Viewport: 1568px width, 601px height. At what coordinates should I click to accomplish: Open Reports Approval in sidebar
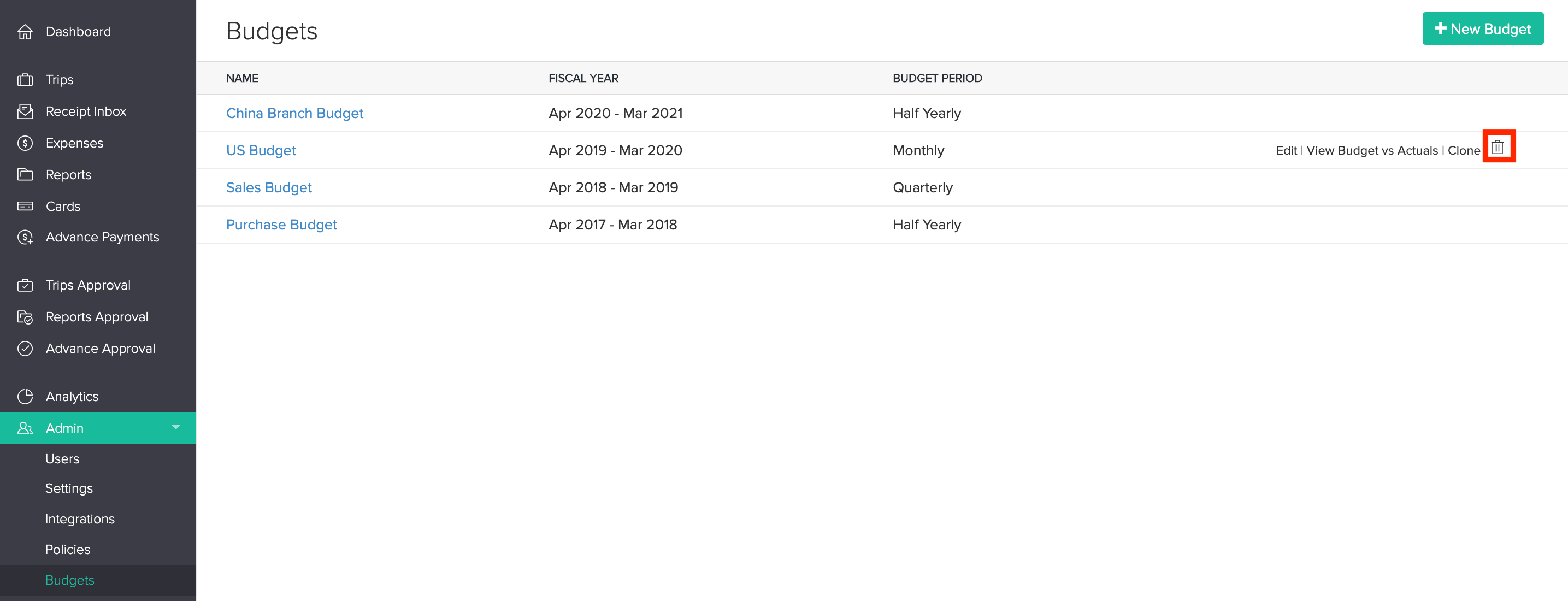tap(97, 317)
